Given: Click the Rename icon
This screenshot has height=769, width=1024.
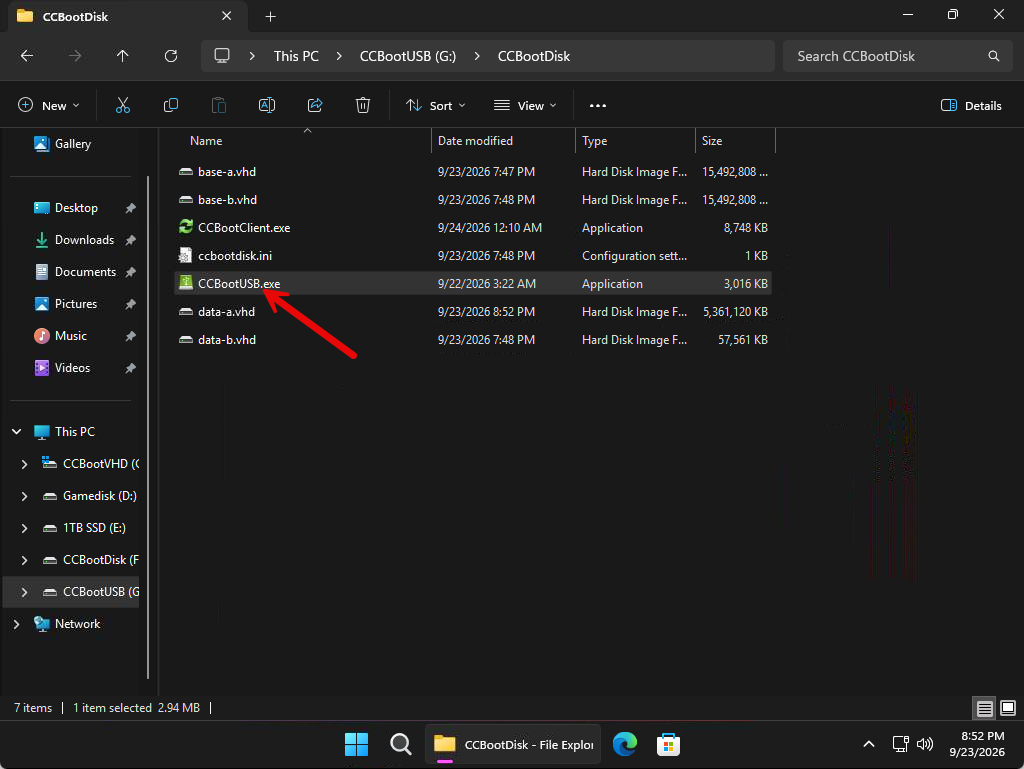Looking at the screenshot, I should 266,105.
